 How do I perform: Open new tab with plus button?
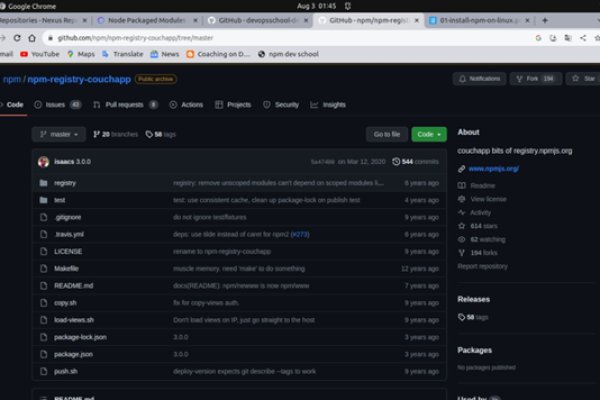545,20
